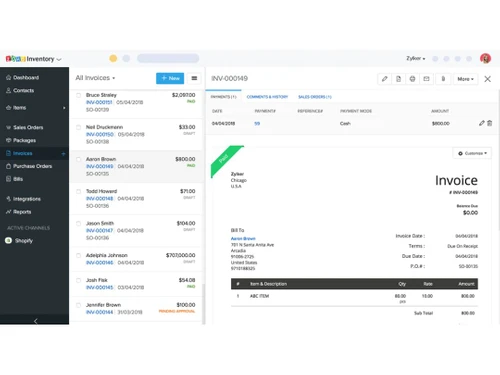Open Packages in the sidebar

point(21,140)
